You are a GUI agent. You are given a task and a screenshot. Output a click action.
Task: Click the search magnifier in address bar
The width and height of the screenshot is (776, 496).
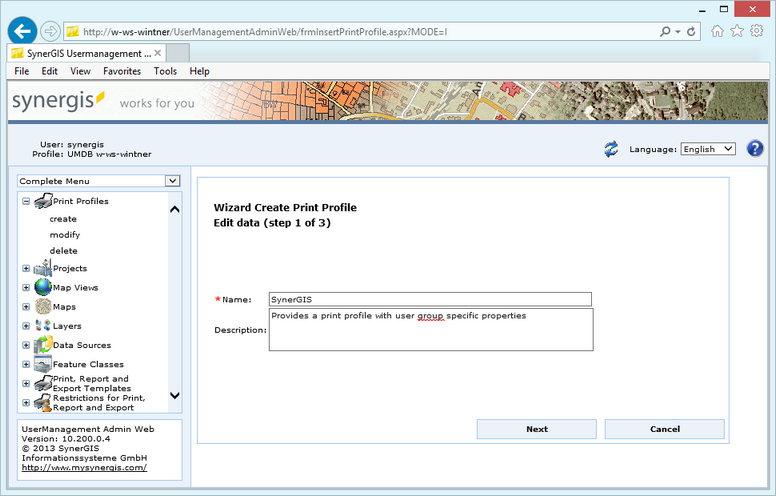pos(665,31)
